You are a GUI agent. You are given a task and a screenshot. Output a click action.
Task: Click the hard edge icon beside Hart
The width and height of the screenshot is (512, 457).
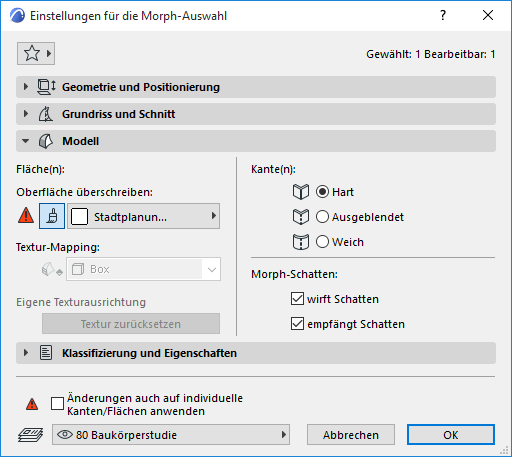pyautogui.click(x=301, y=192)
